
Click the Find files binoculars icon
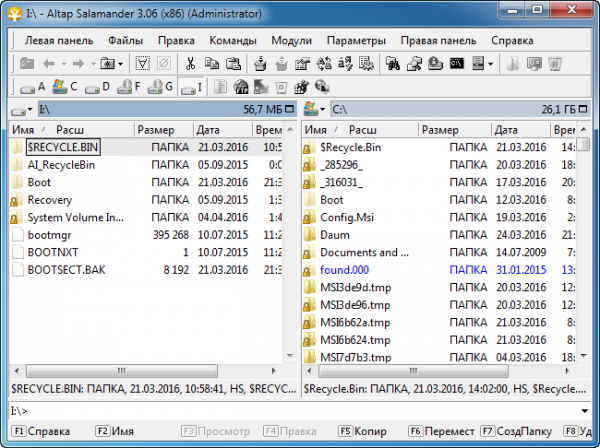[393, 64]
